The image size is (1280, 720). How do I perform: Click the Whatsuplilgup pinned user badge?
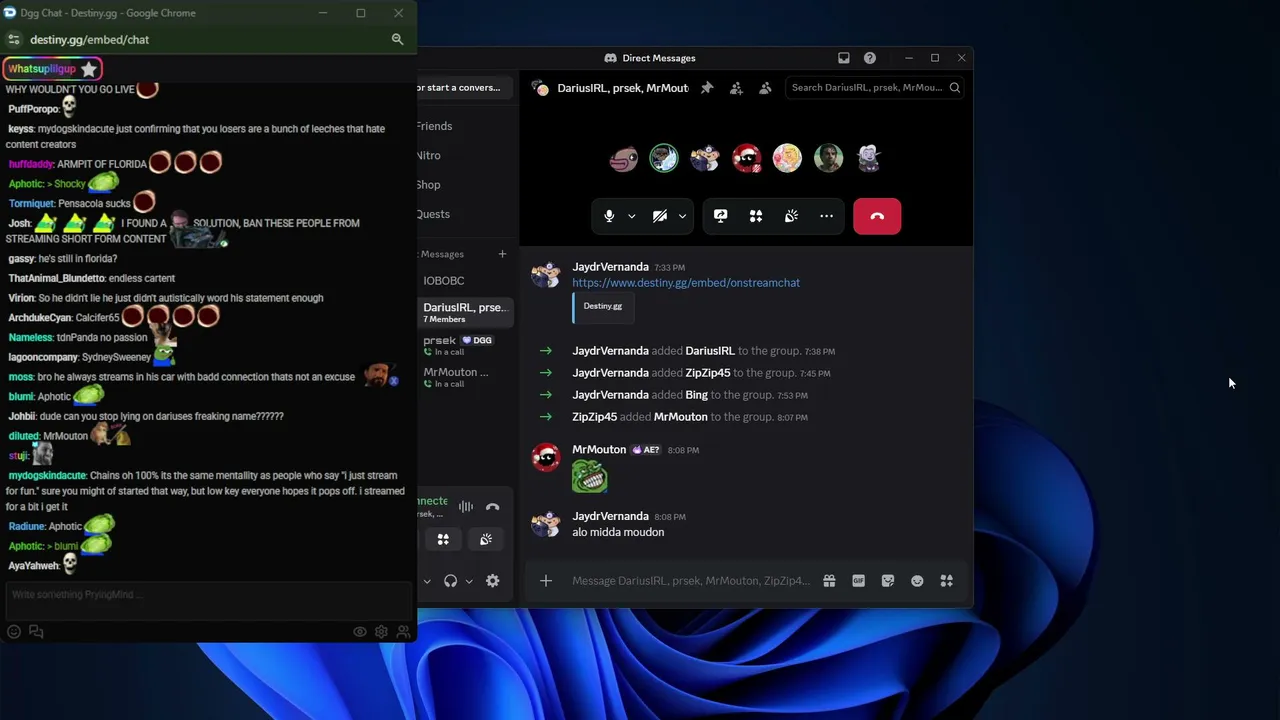53,69
